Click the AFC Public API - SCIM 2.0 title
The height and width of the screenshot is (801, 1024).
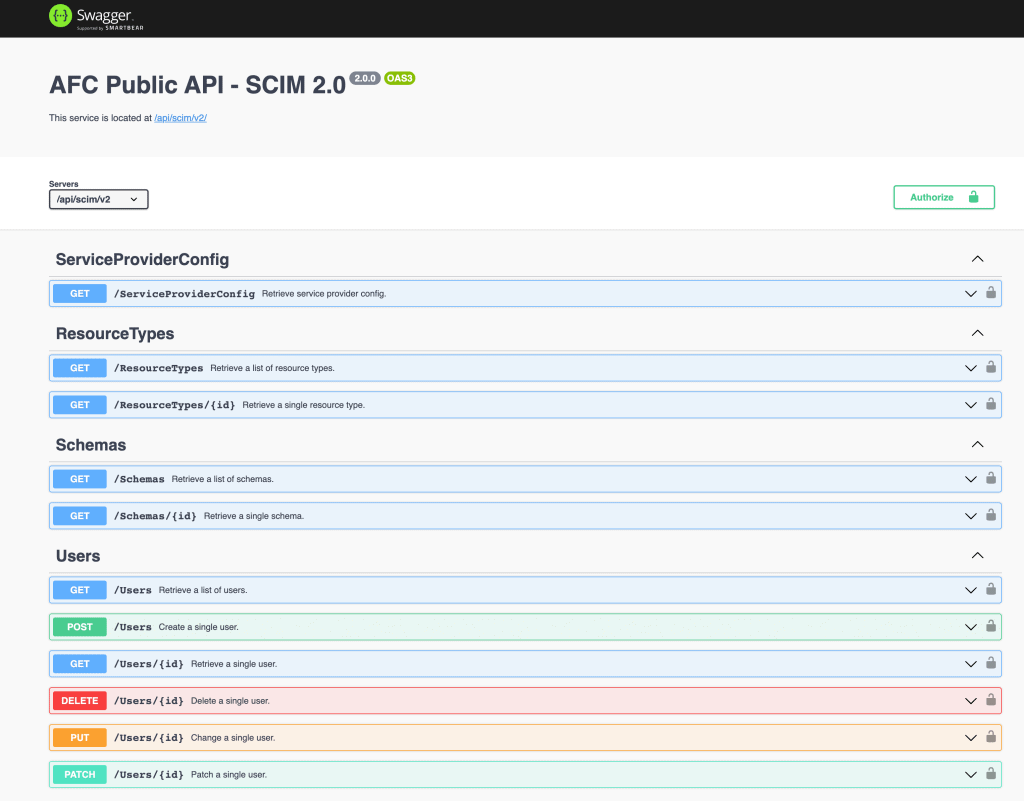click(x=197, y=85)
